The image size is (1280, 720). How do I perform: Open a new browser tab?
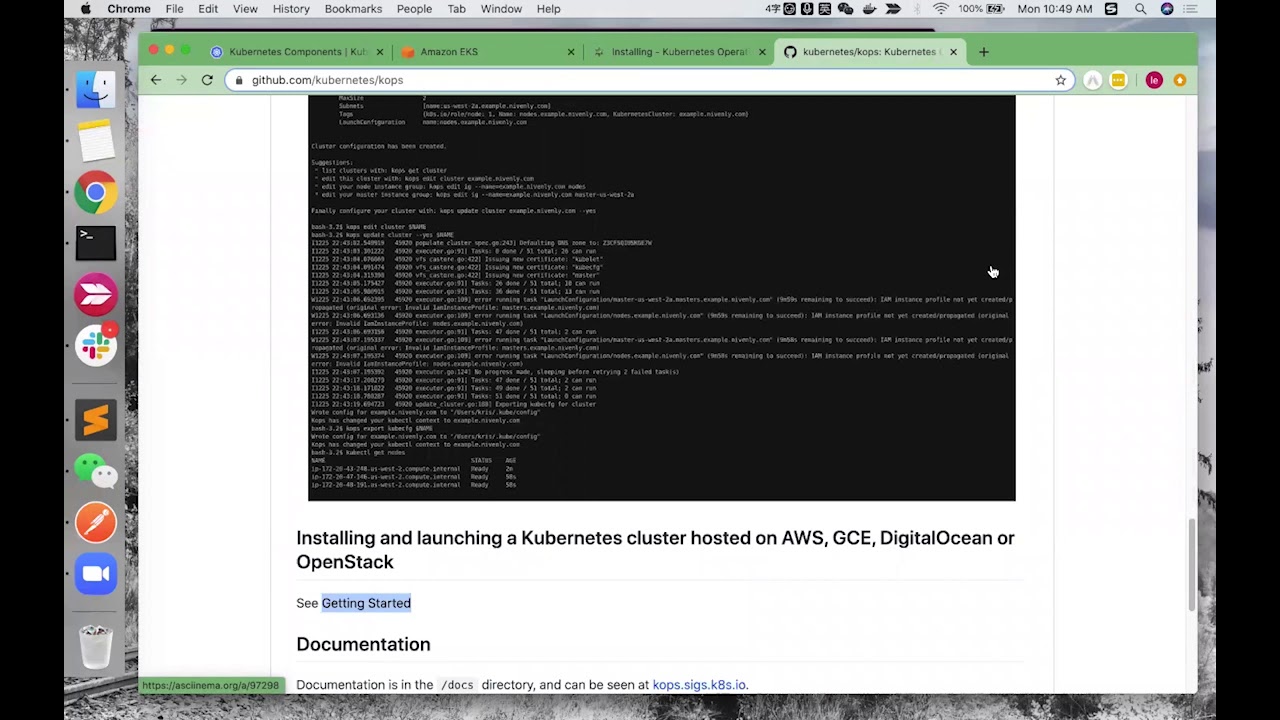tap(984, 52)
